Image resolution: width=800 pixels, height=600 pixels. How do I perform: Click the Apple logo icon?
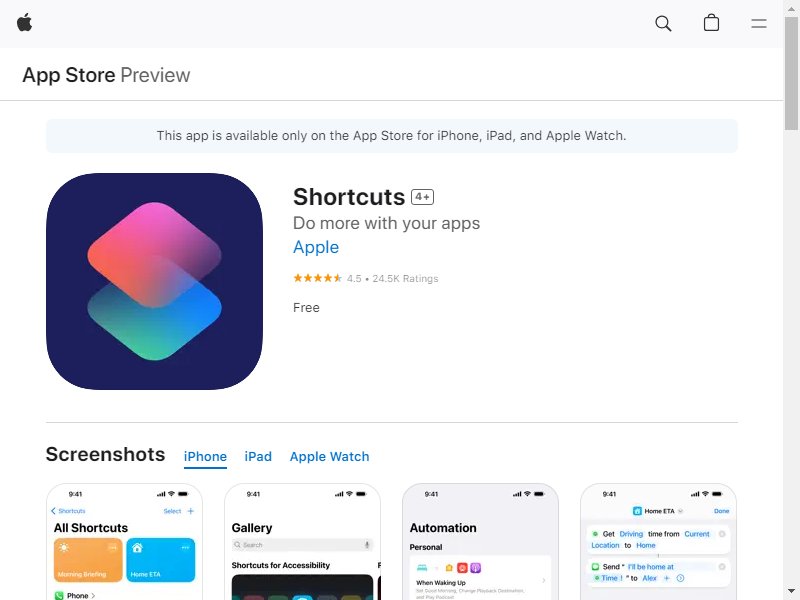[24, 23]
